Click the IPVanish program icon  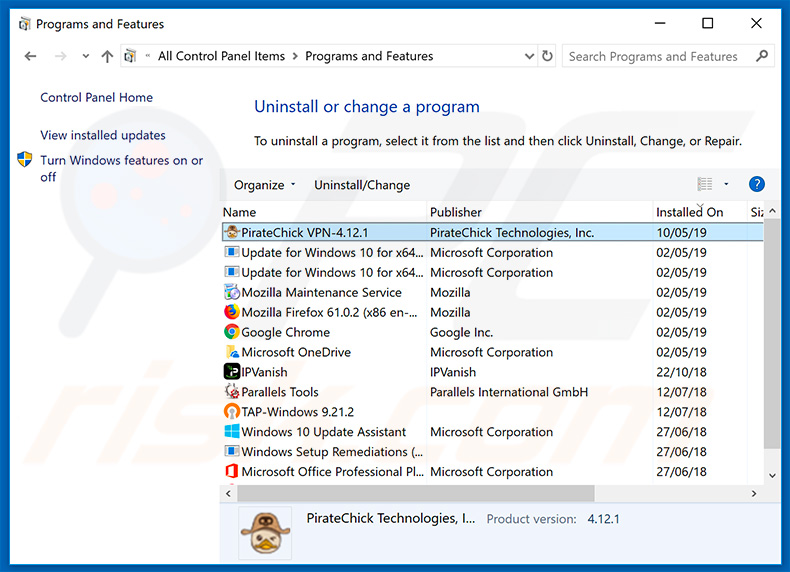tap(232, 371)
